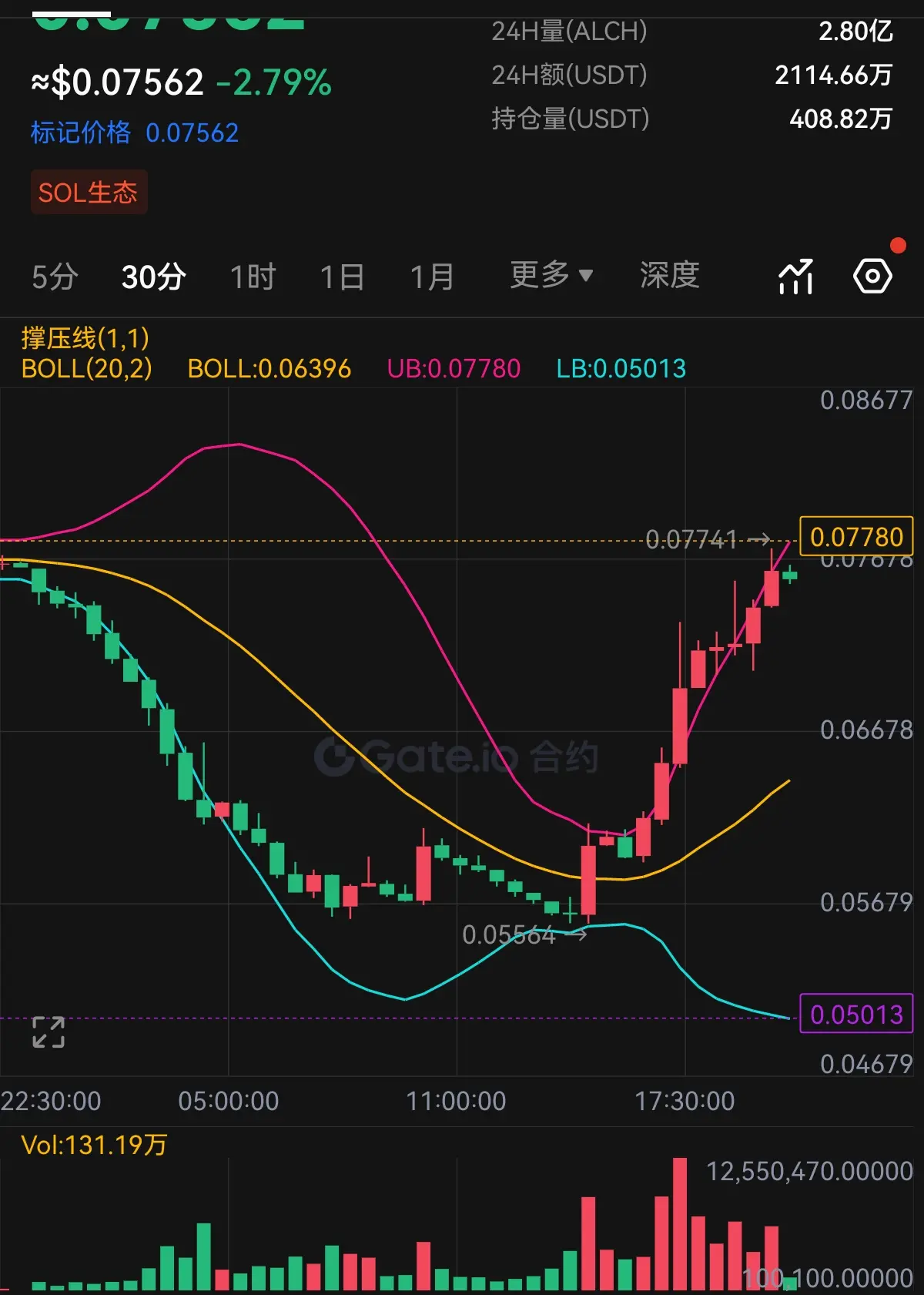Tap the -2.79% change value
Image resolution: width=924 pixels, height=1295 pixels.
[x=274, y=82]
